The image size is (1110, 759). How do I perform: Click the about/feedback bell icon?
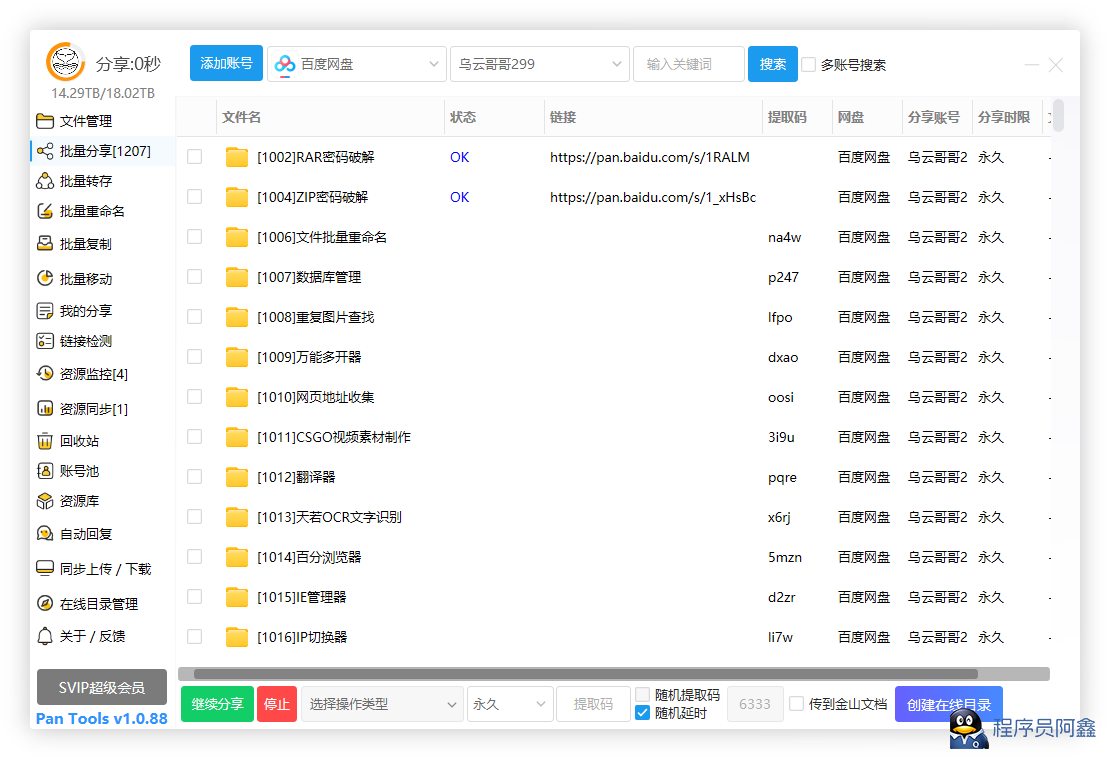[45, 636]
